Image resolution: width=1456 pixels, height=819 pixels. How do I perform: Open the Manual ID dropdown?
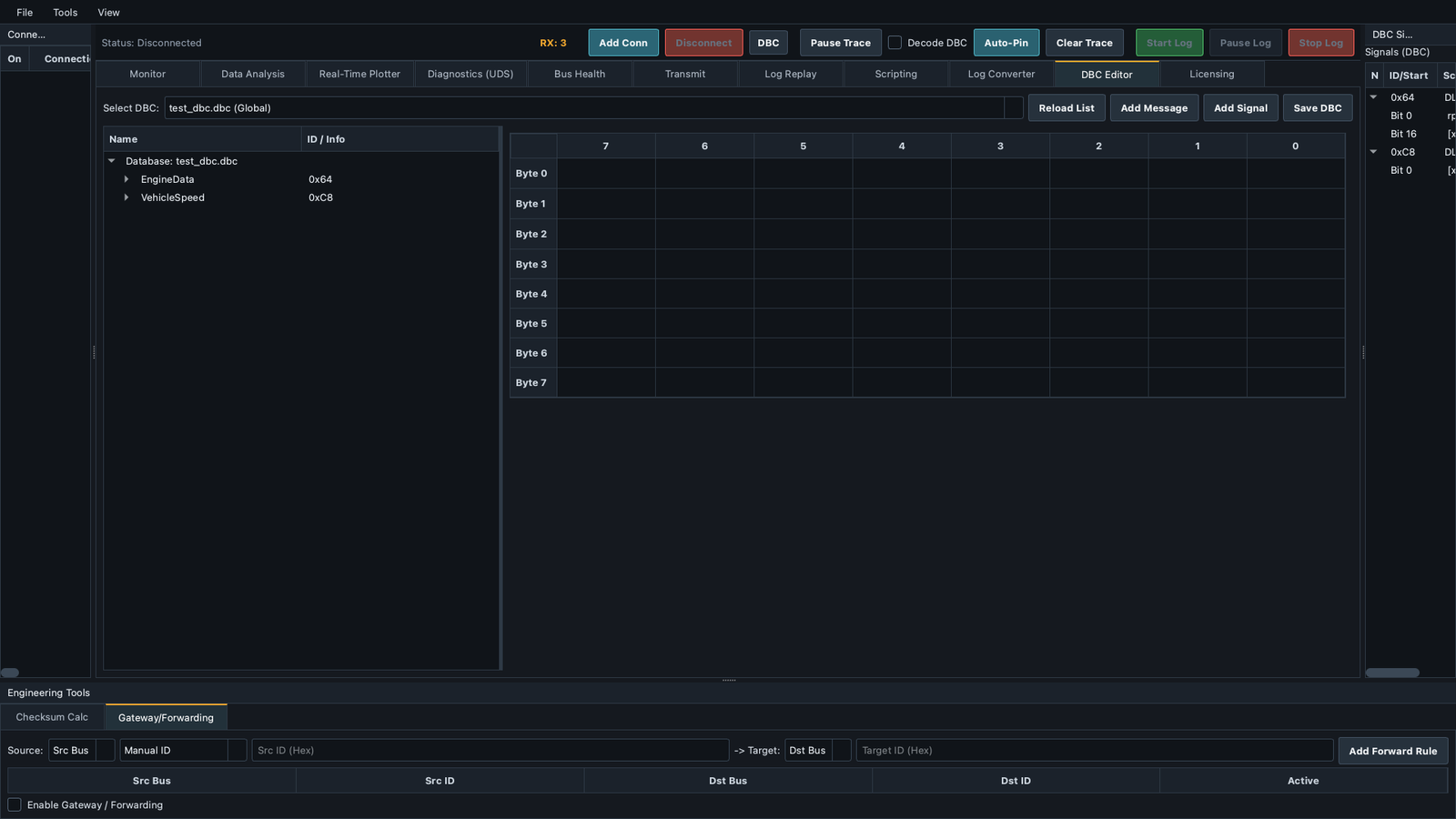[x=183, y=750]
